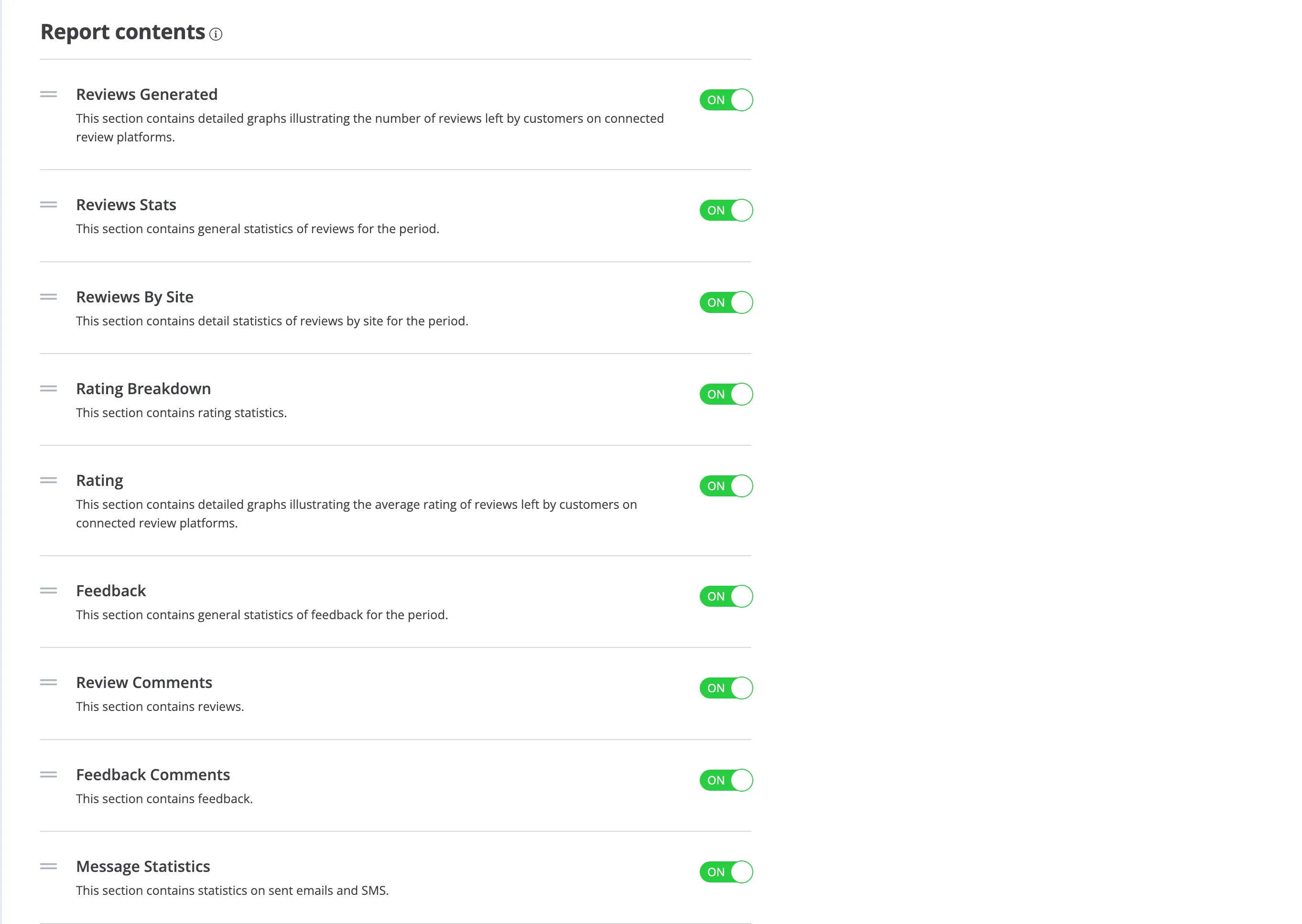Click the info icon beside Report contents
Viewport: 1302px width, 924px height.
pyautogui.click(x=216, y=34)
